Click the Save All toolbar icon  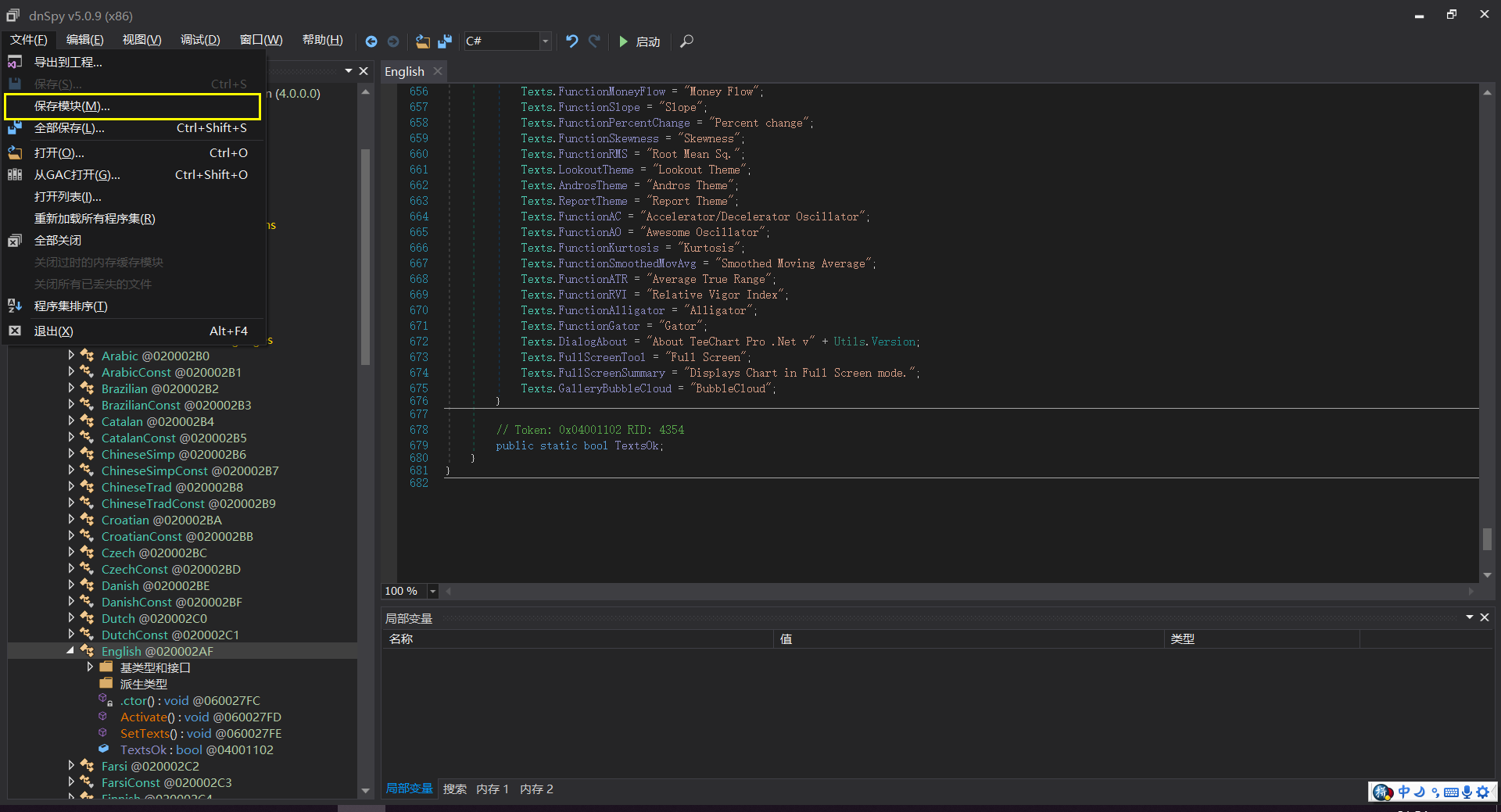tap(445, 41)
